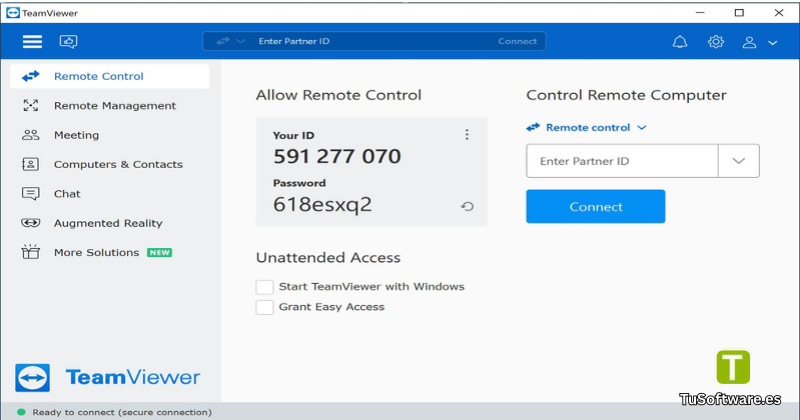800x420 pixels.
Task: Select the Remote Control sidebar item
Action: point(110,76)
